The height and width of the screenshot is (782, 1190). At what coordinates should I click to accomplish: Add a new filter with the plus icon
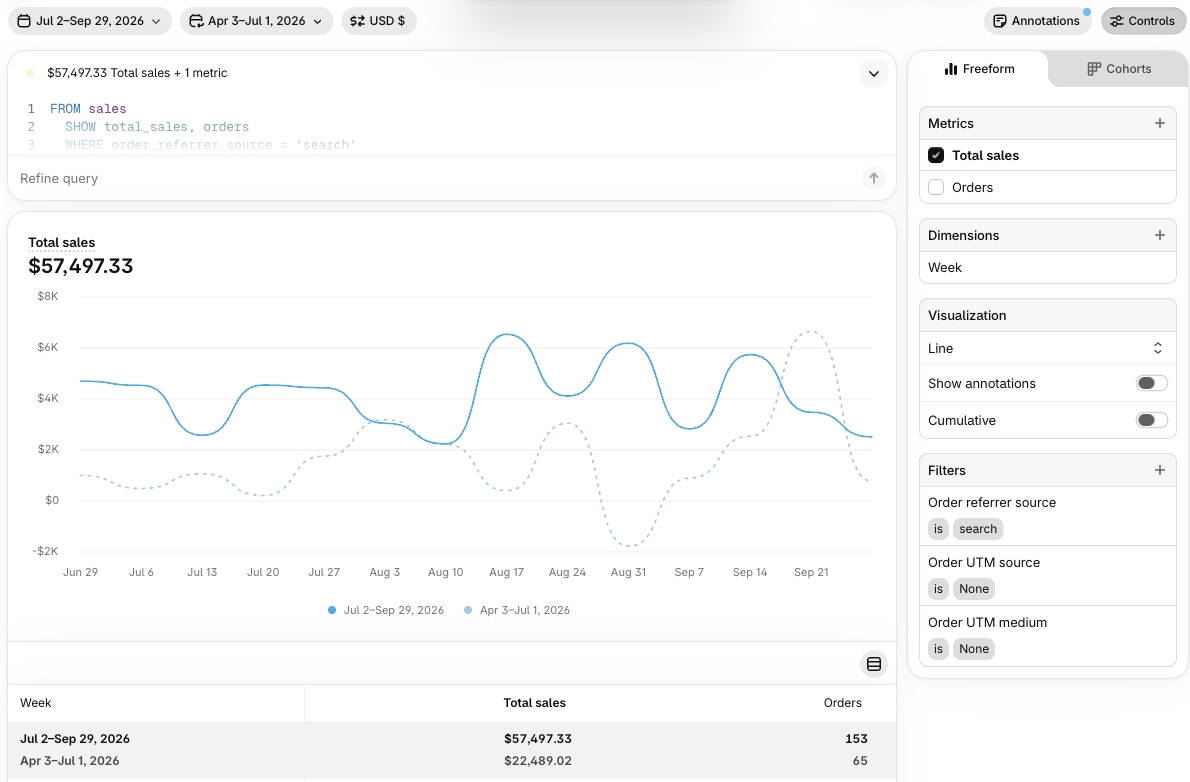1160,470
